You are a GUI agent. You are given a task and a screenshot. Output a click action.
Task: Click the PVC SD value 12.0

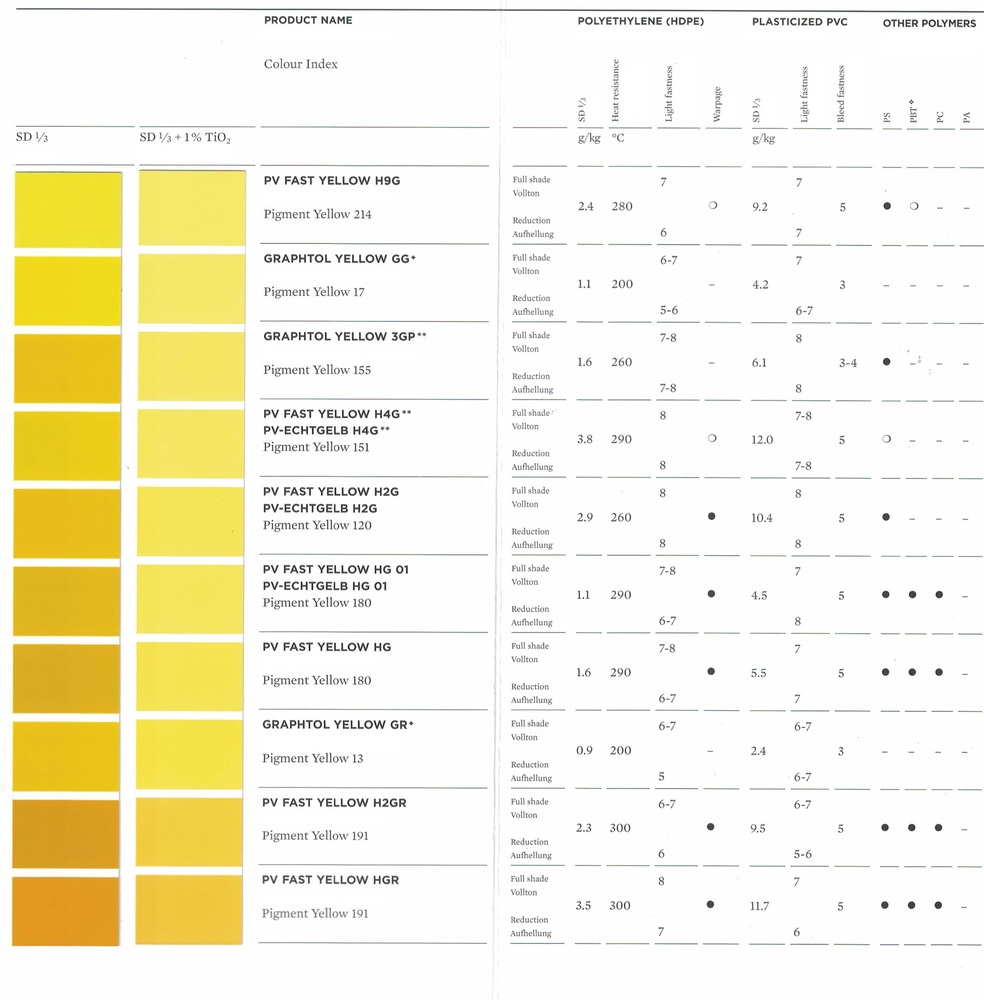coord(762,440)
